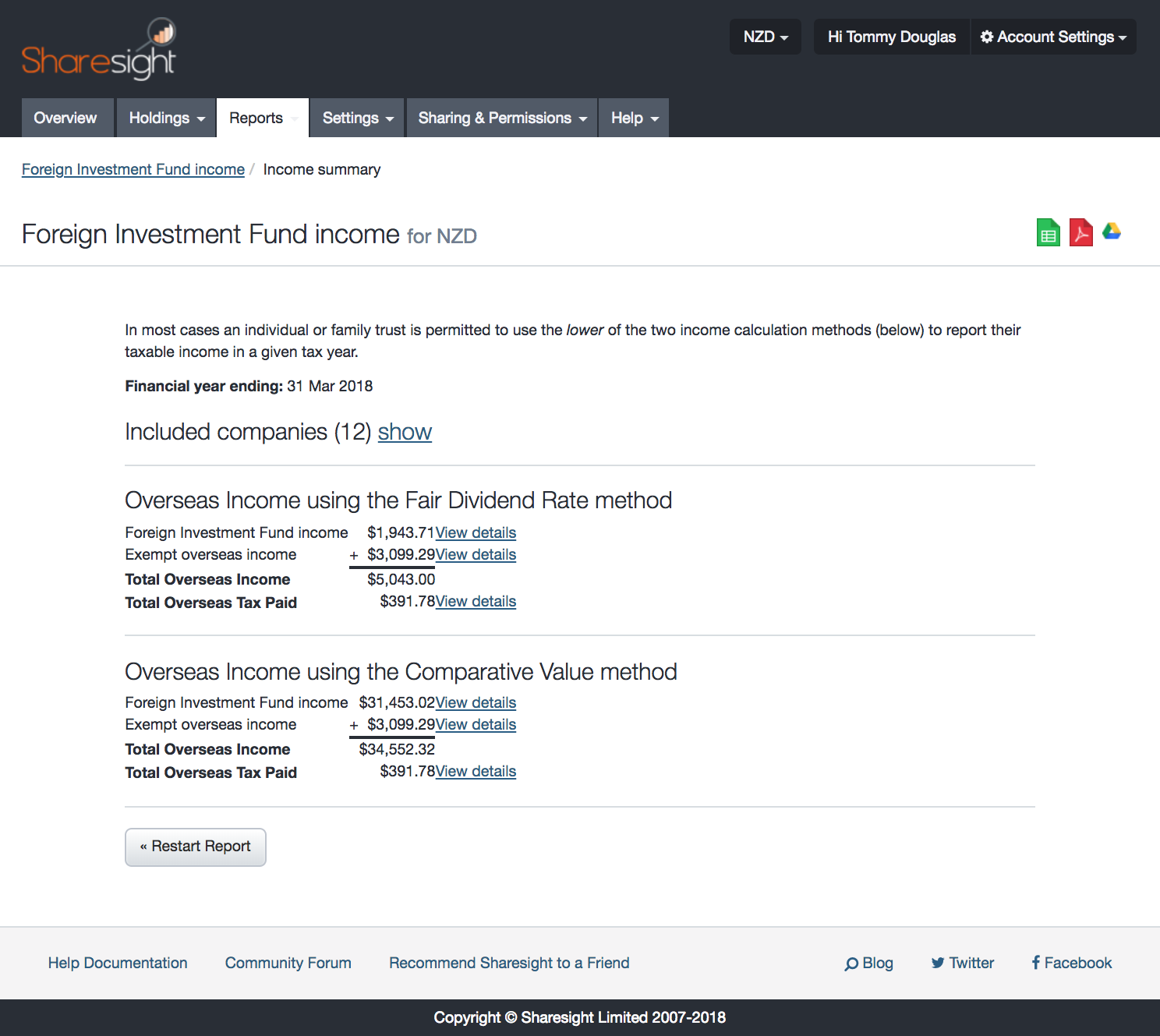This screenshot has width=1160, height=1036.
Task: Save the report to Google Drive
Action: tap(1112, 232)
